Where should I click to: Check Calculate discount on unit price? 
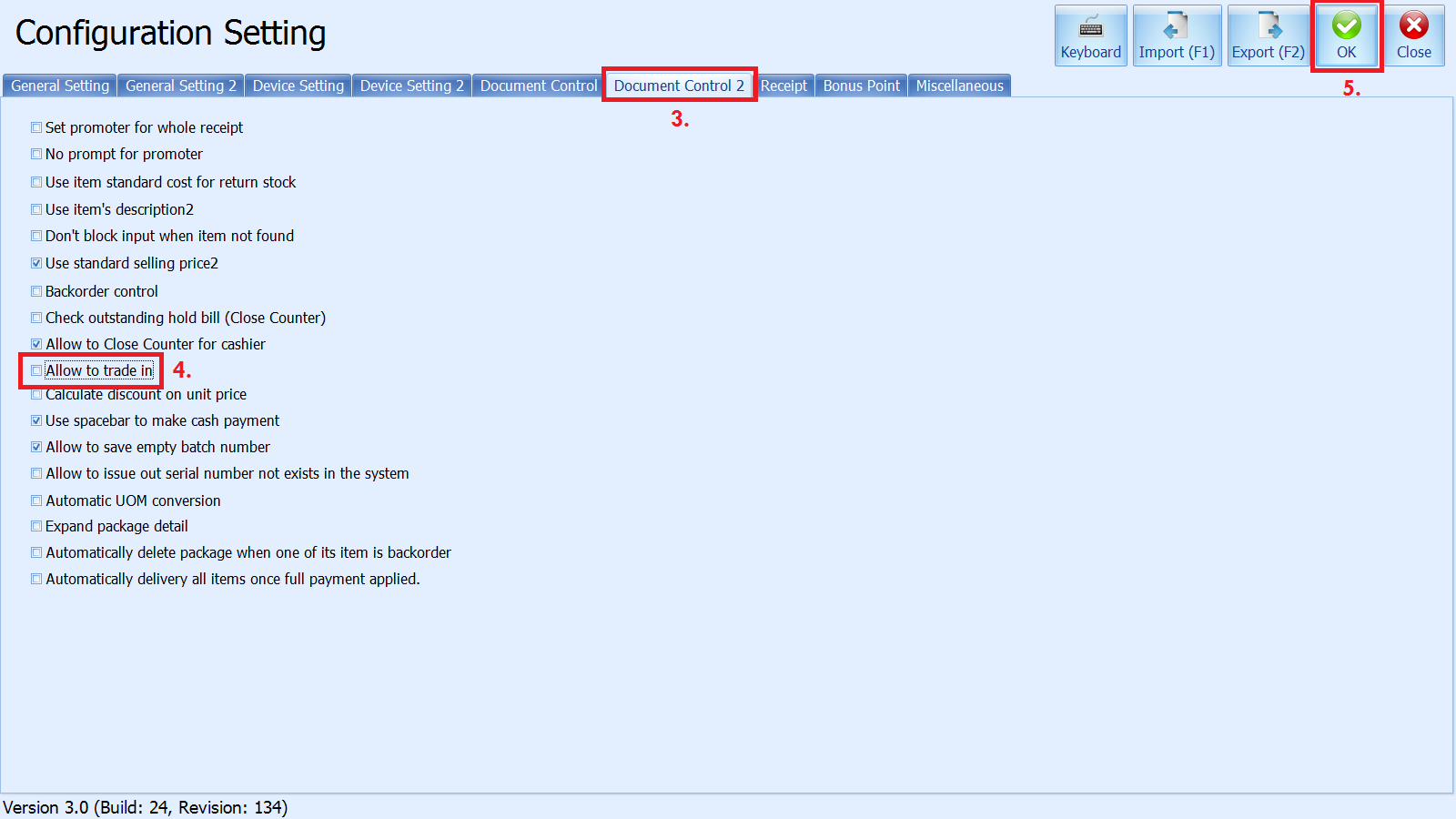click(x=36, y=395)
